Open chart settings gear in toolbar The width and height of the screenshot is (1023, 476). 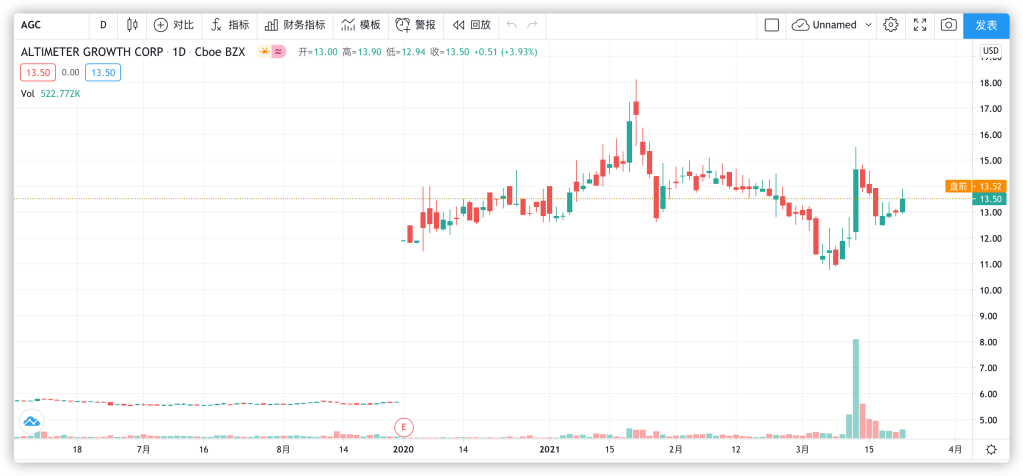[890, 25]
